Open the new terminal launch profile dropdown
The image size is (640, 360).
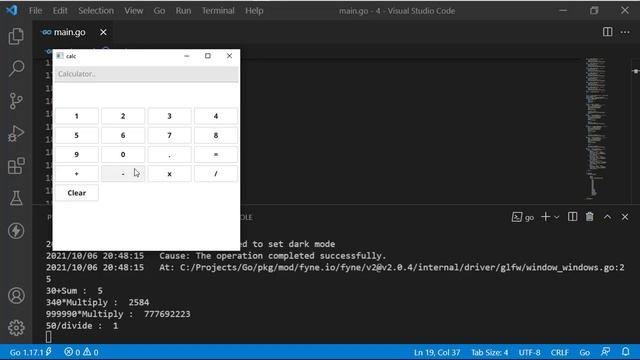pos(556,217)
